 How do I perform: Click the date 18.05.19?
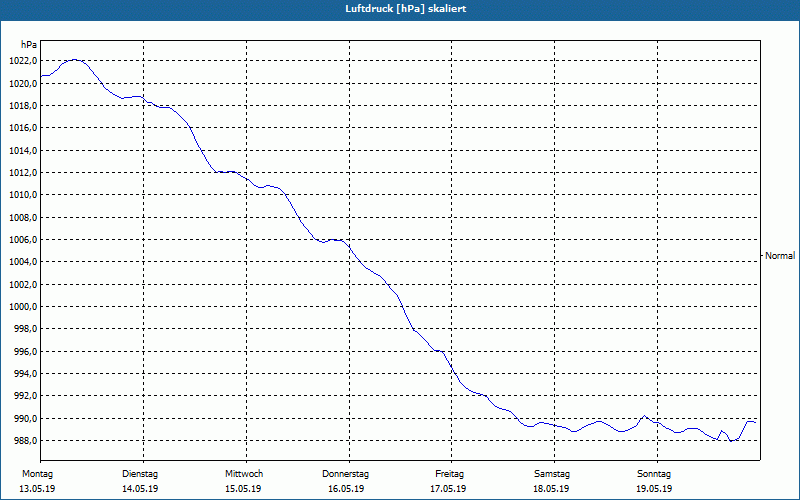tap(551, 489)
